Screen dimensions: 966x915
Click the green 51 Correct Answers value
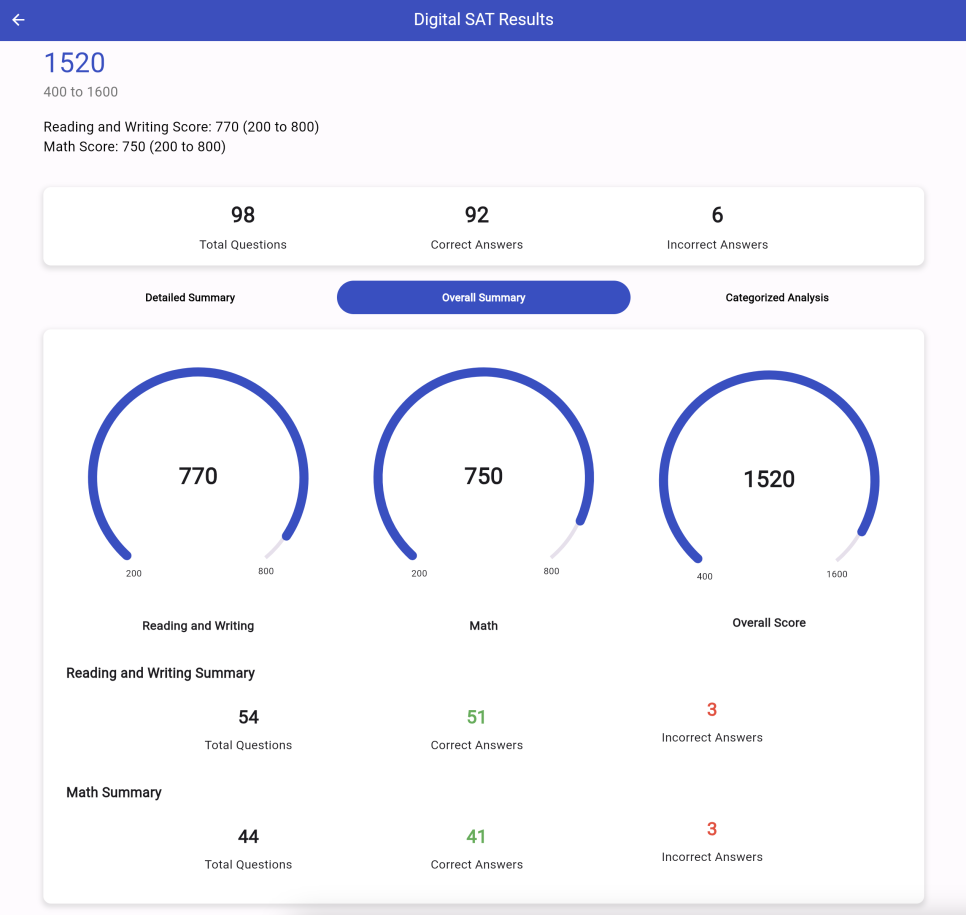(477, 717)
